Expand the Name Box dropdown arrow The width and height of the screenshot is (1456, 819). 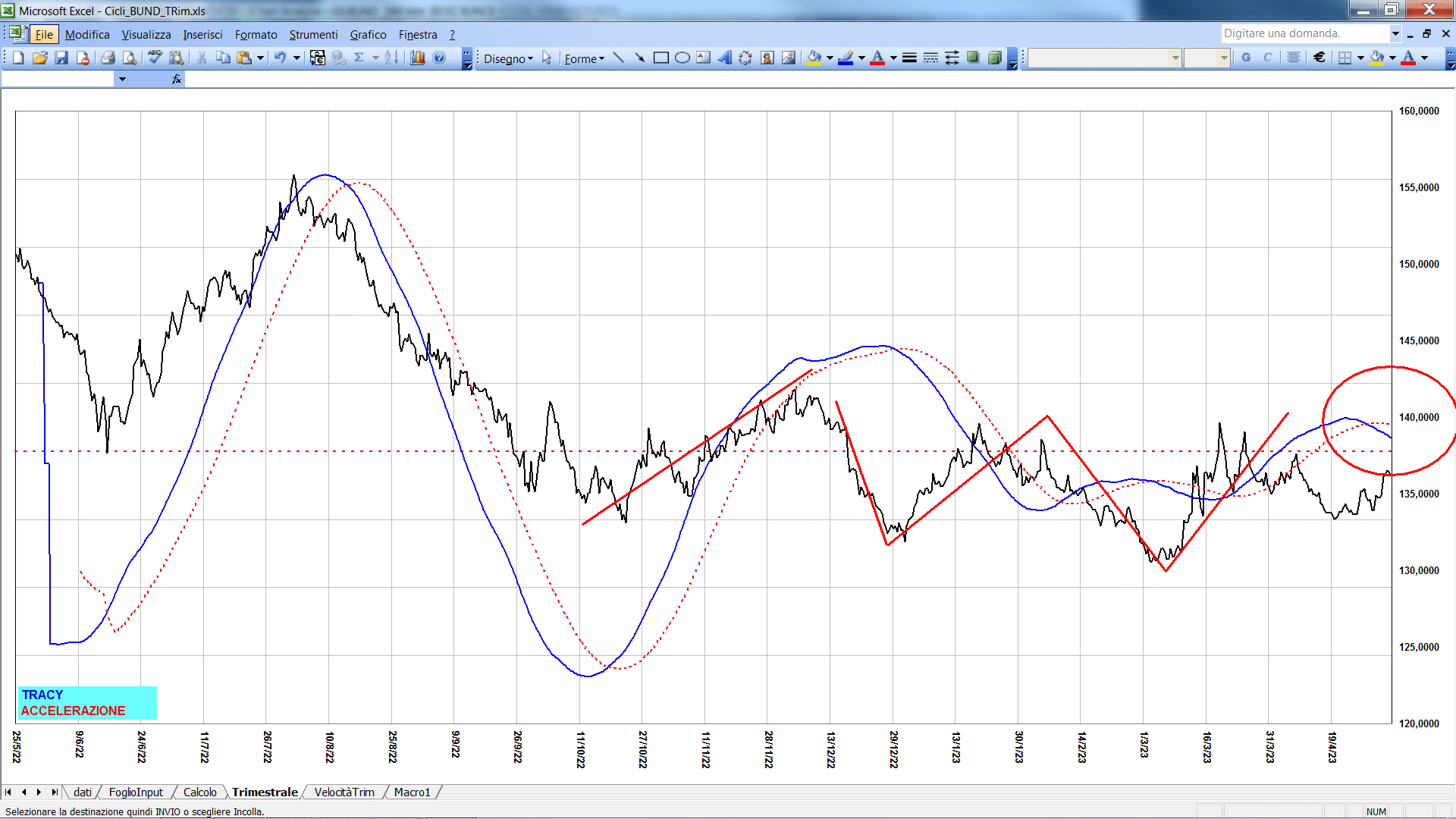122,79
